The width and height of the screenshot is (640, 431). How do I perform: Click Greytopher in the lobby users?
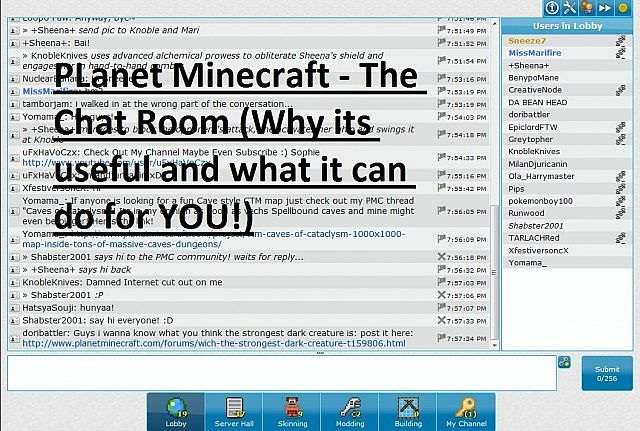pos(531,139)
